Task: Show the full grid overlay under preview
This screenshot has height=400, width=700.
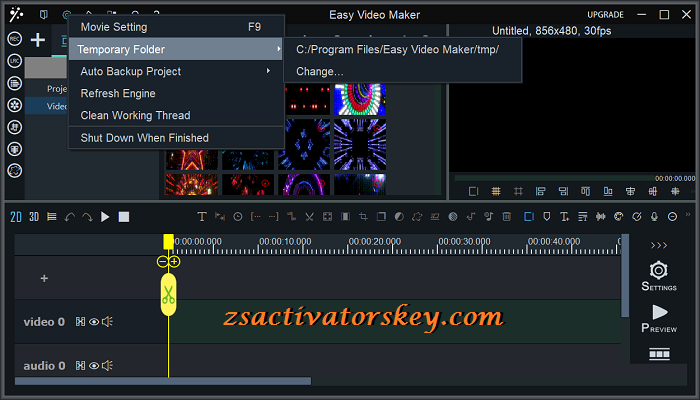Action: [496, 192]
